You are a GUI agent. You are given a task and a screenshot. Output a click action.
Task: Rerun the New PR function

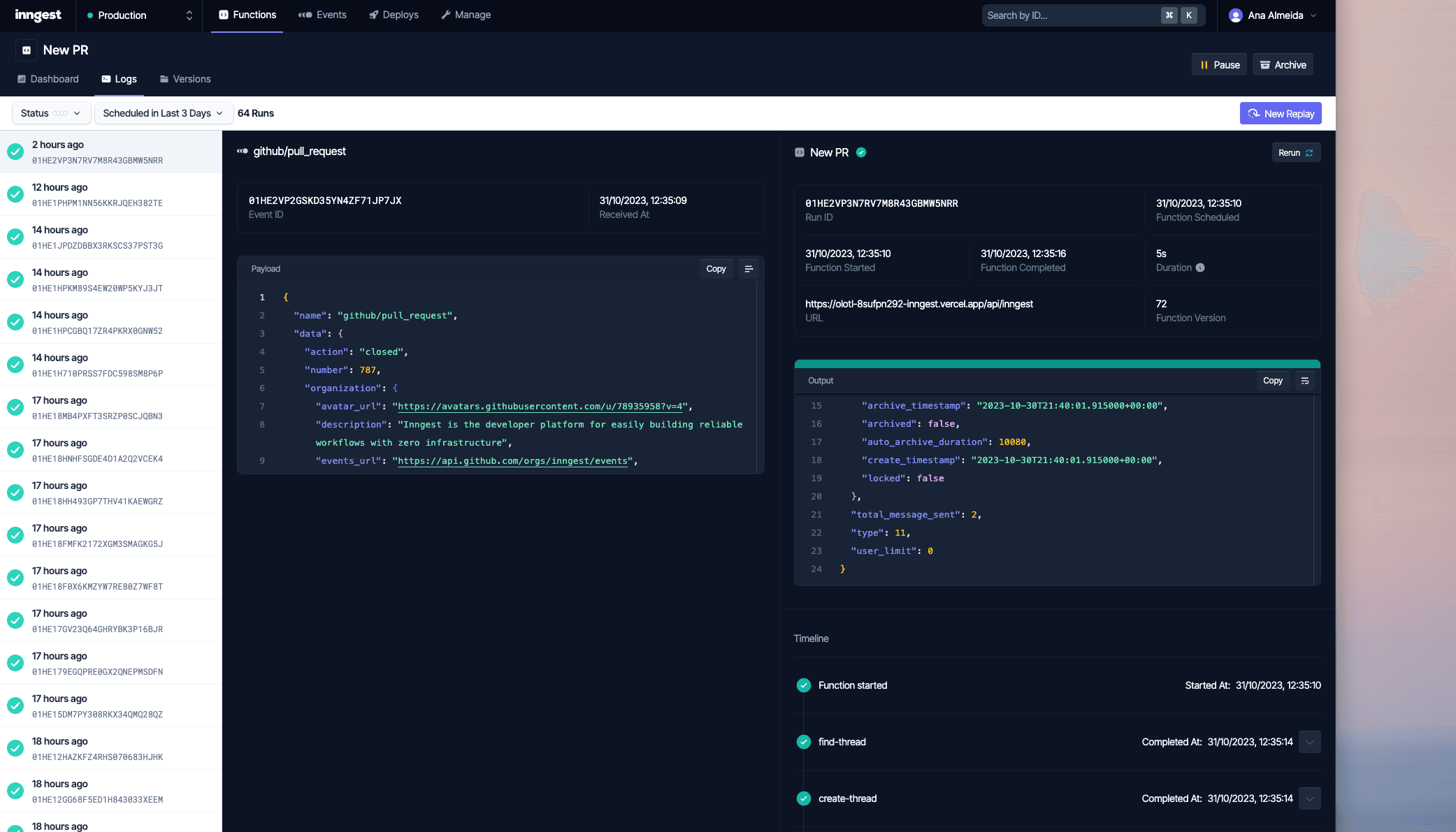pyautogui.click(x=1295, y=153)
